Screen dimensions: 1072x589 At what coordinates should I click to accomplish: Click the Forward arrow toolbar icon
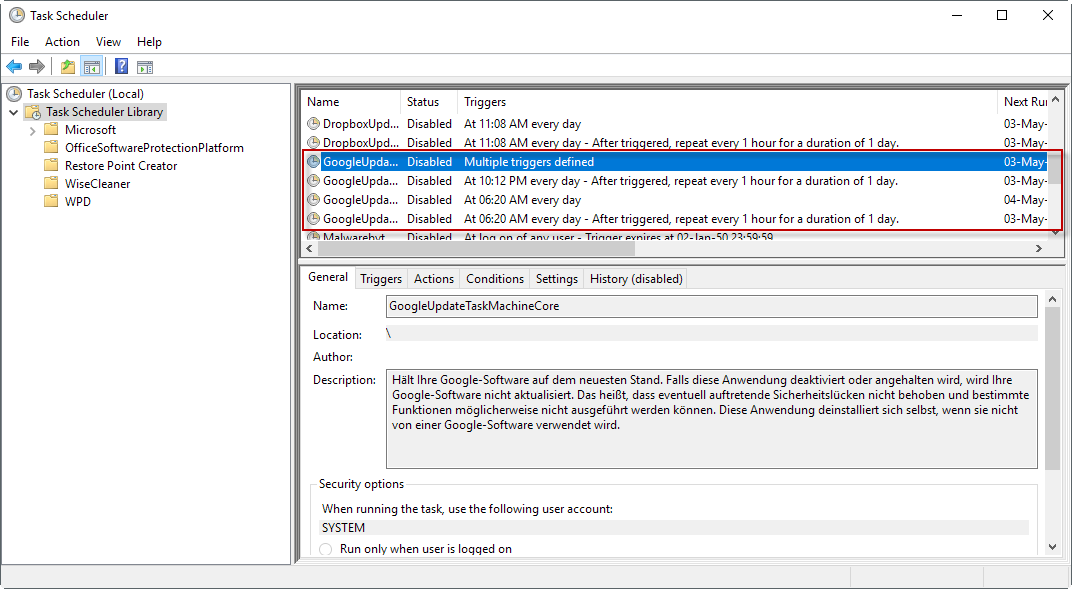pos(37,66)
